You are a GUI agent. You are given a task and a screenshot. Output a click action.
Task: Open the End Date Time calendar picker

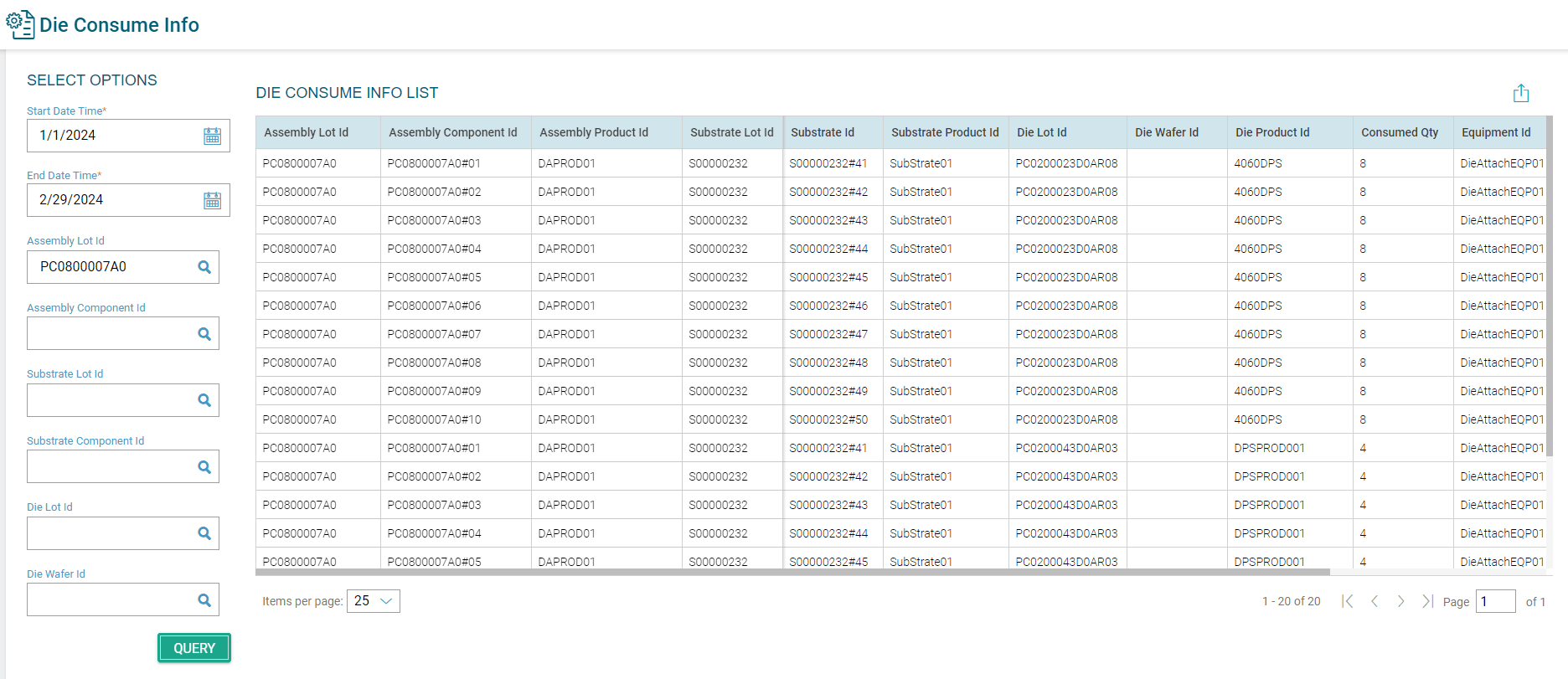(x=212, y=200)
